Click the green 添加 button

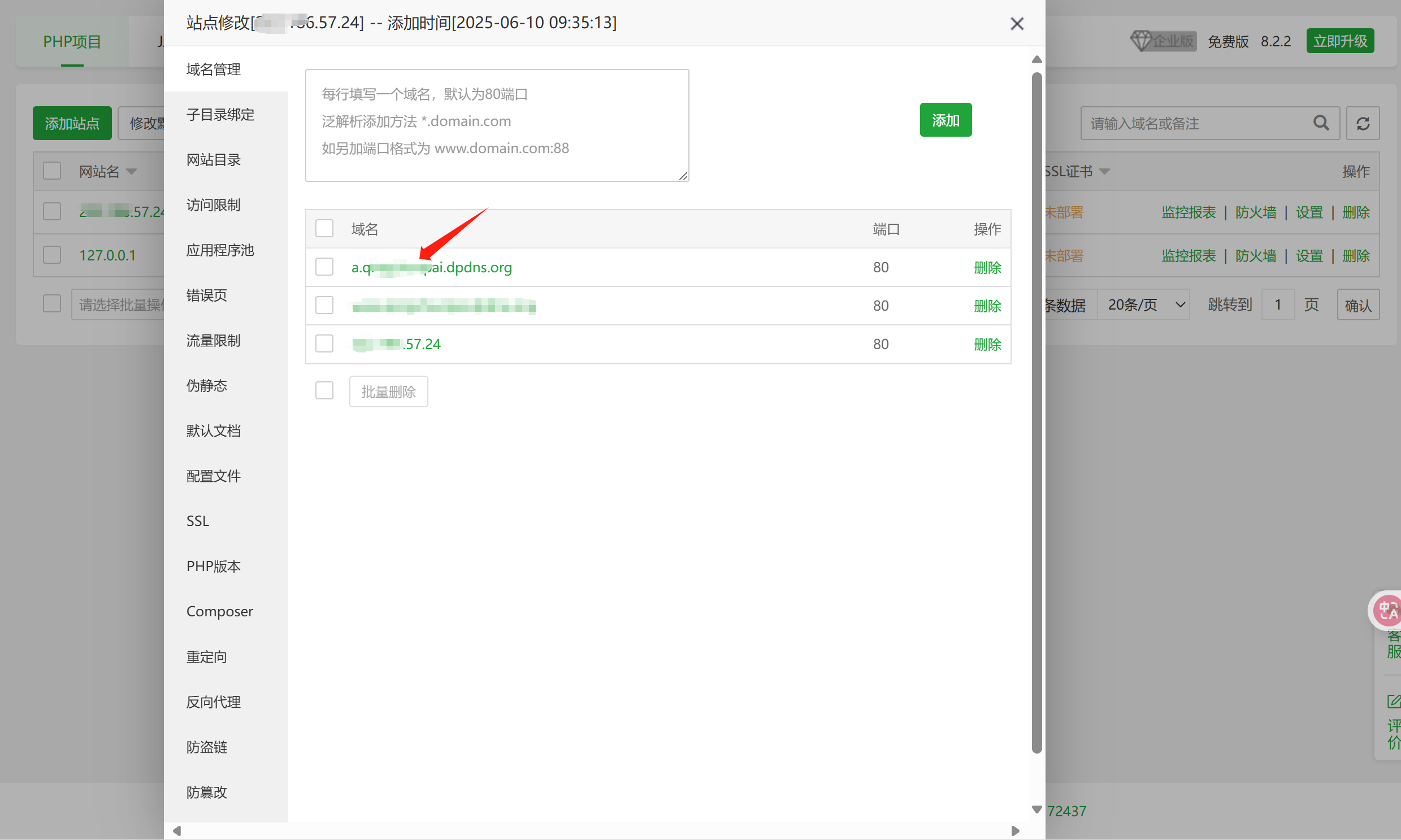click(945, 120)
